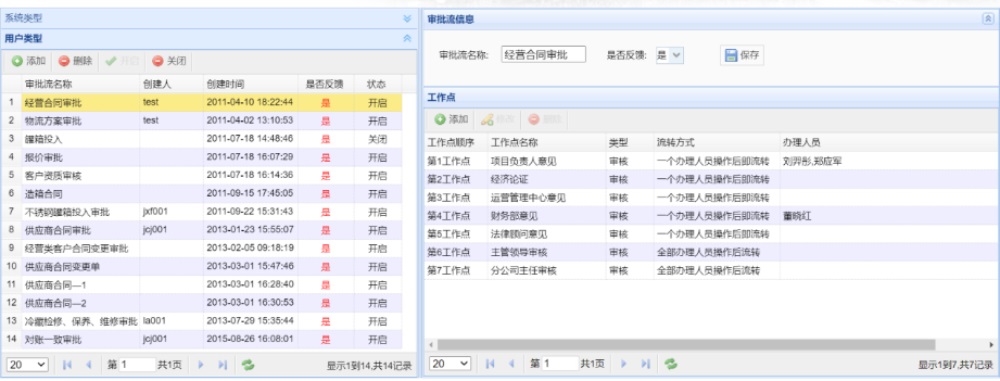Sort by the 状态 column header

[x=378, y=84]
